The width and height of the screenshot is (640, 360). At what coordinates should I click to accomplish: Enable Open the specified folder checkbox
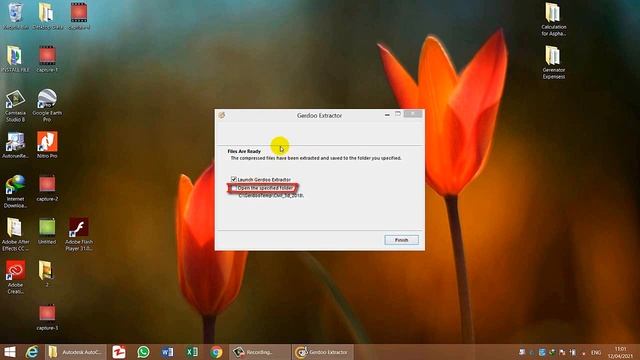(x=234, y=188)
